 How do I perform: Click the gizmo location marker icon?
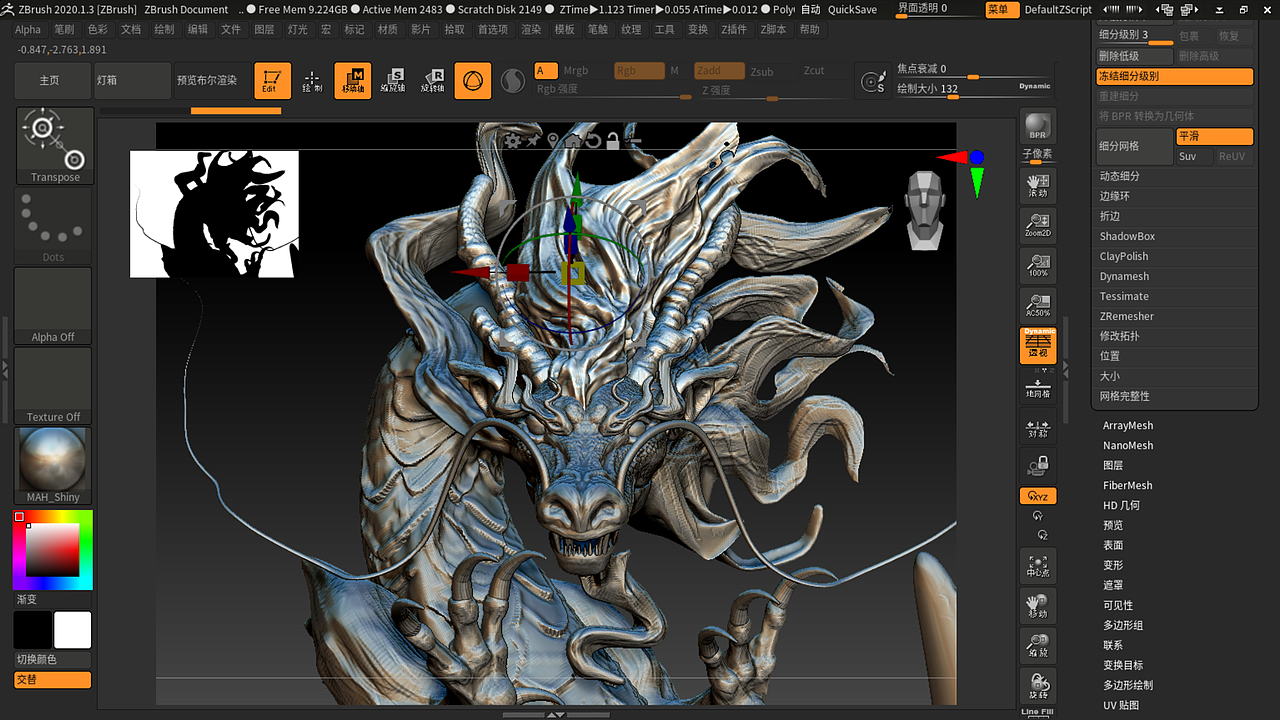553,140
